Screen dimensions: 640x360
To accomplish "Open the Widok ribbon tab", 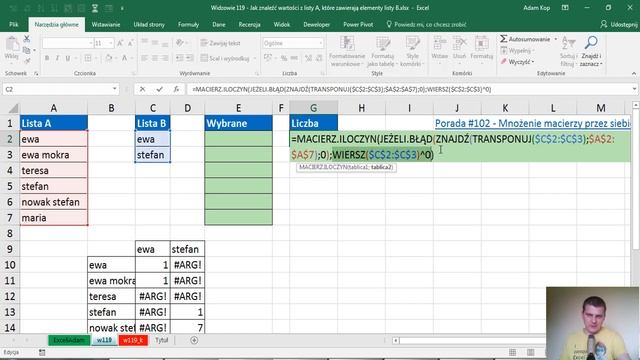I will pos(282,24).
